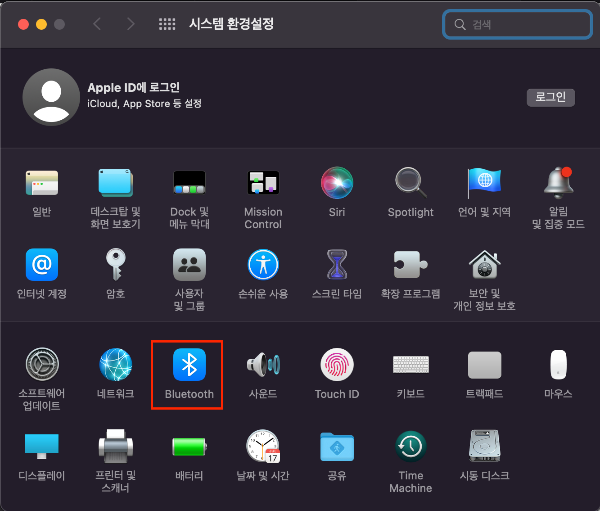Open Time Machine preferences
Viewport: 600px width, 511px height.
(411, 446)
